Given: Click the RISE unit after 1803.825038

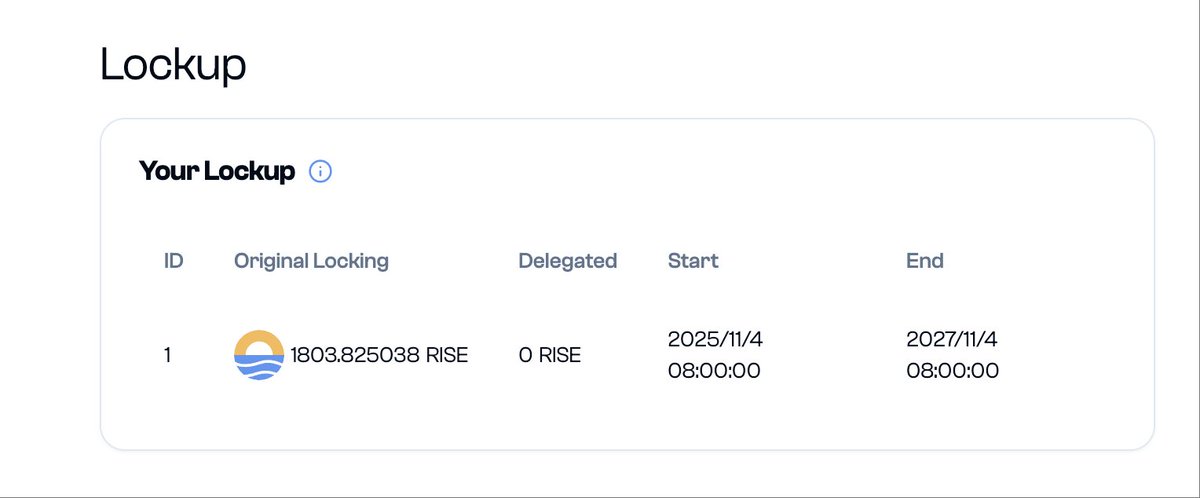Looking at the screenshot, I should click(x=446, y=355).
